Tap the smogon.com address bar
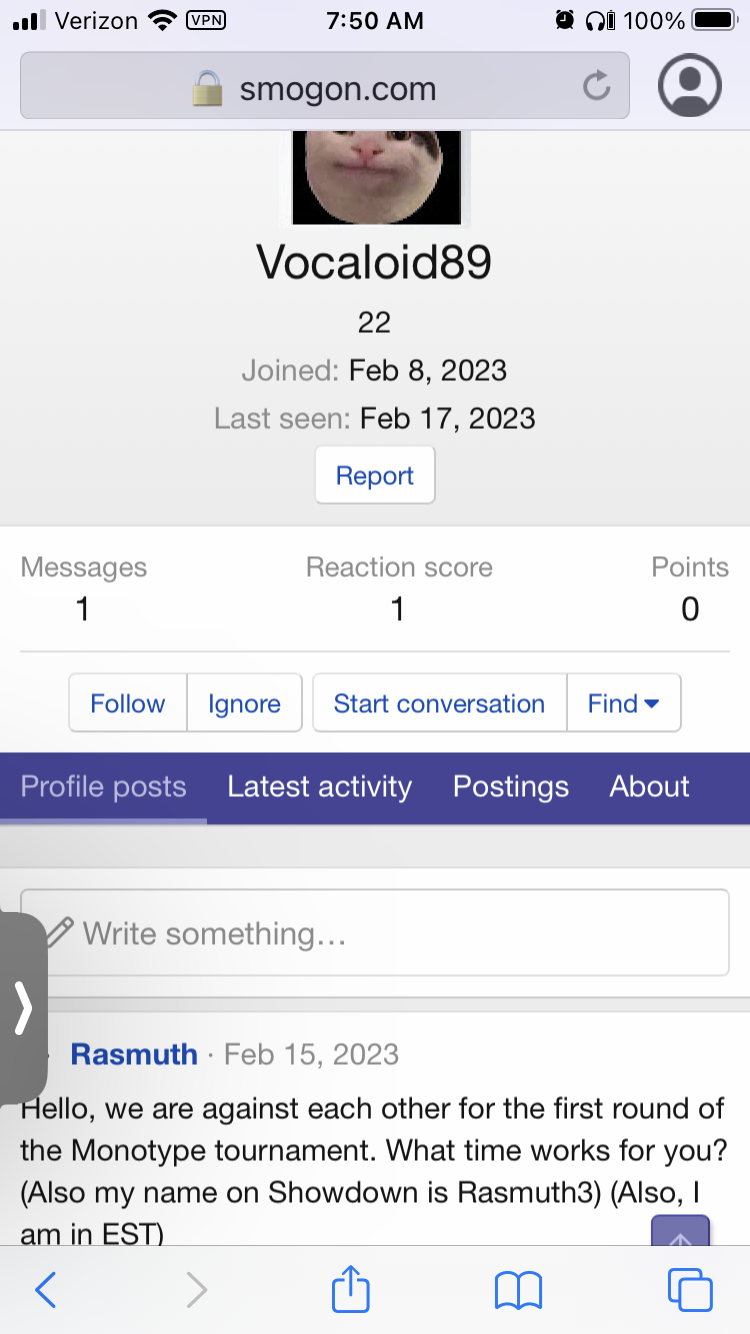Screen dimensions: 750x1334 click(x=338, y=88)
